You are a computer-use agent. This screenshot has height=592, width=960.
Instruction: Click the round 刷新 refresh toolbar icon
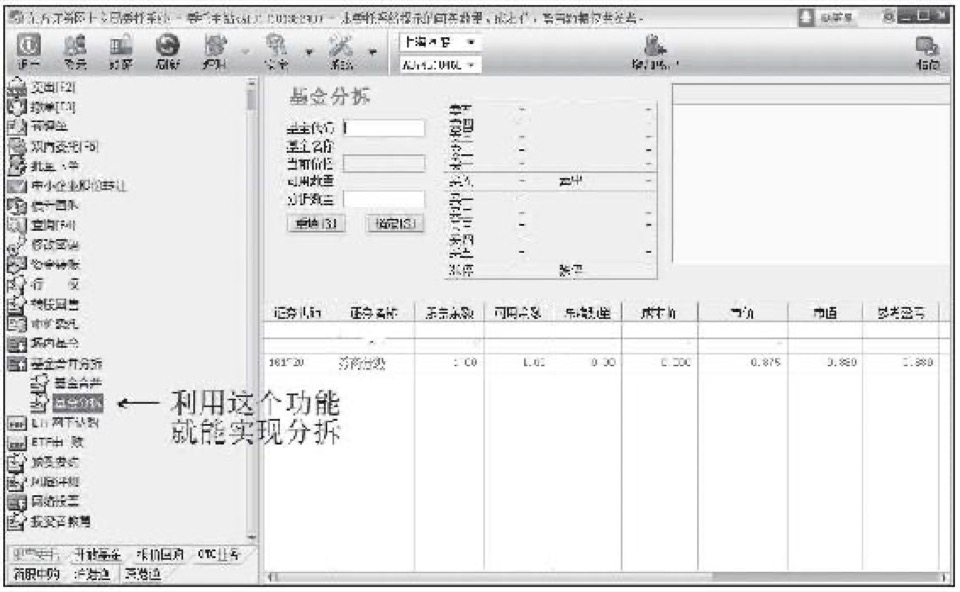click(x=167, y=46)
